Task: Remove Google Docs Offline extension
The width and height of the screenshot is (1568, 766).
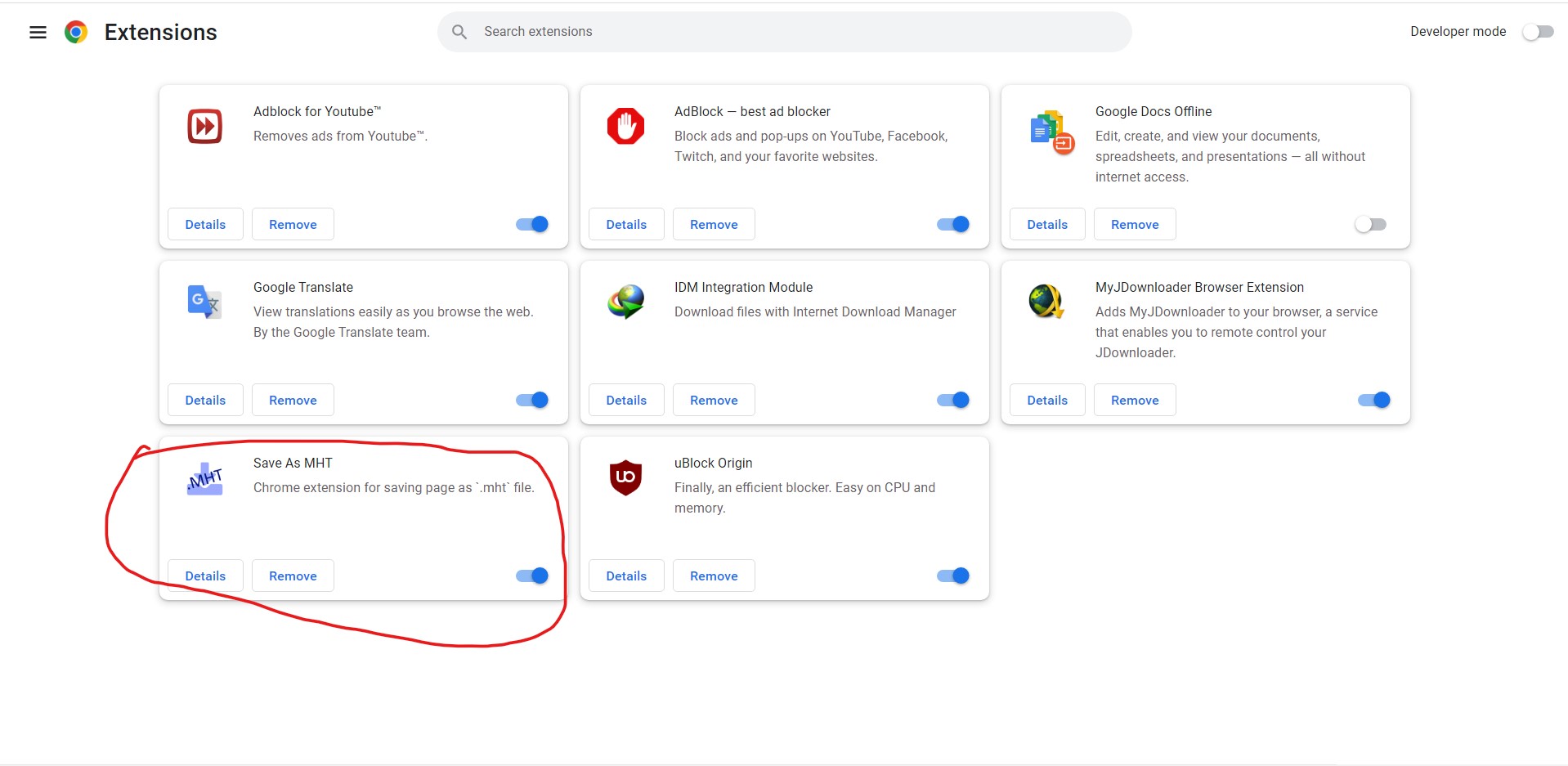Action: click(x=1135, y=224)
